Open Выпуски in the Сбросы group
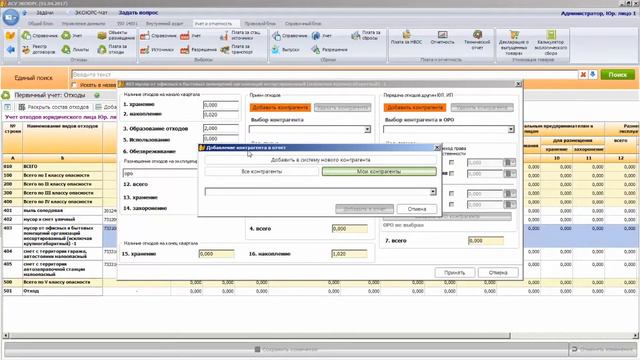The width and height of the screenshot is (640, 360). click(x=285, y=50)
